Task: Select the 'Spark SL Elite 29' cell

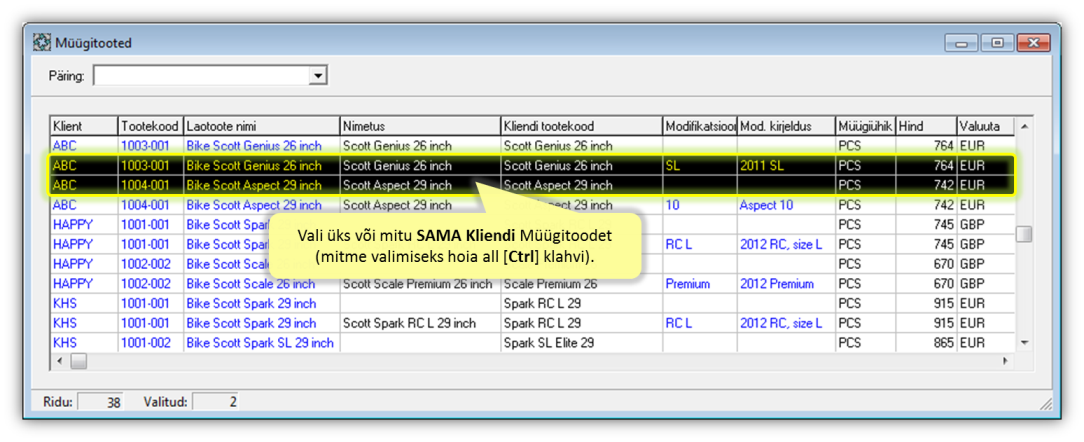Action: tap(581, 343)
